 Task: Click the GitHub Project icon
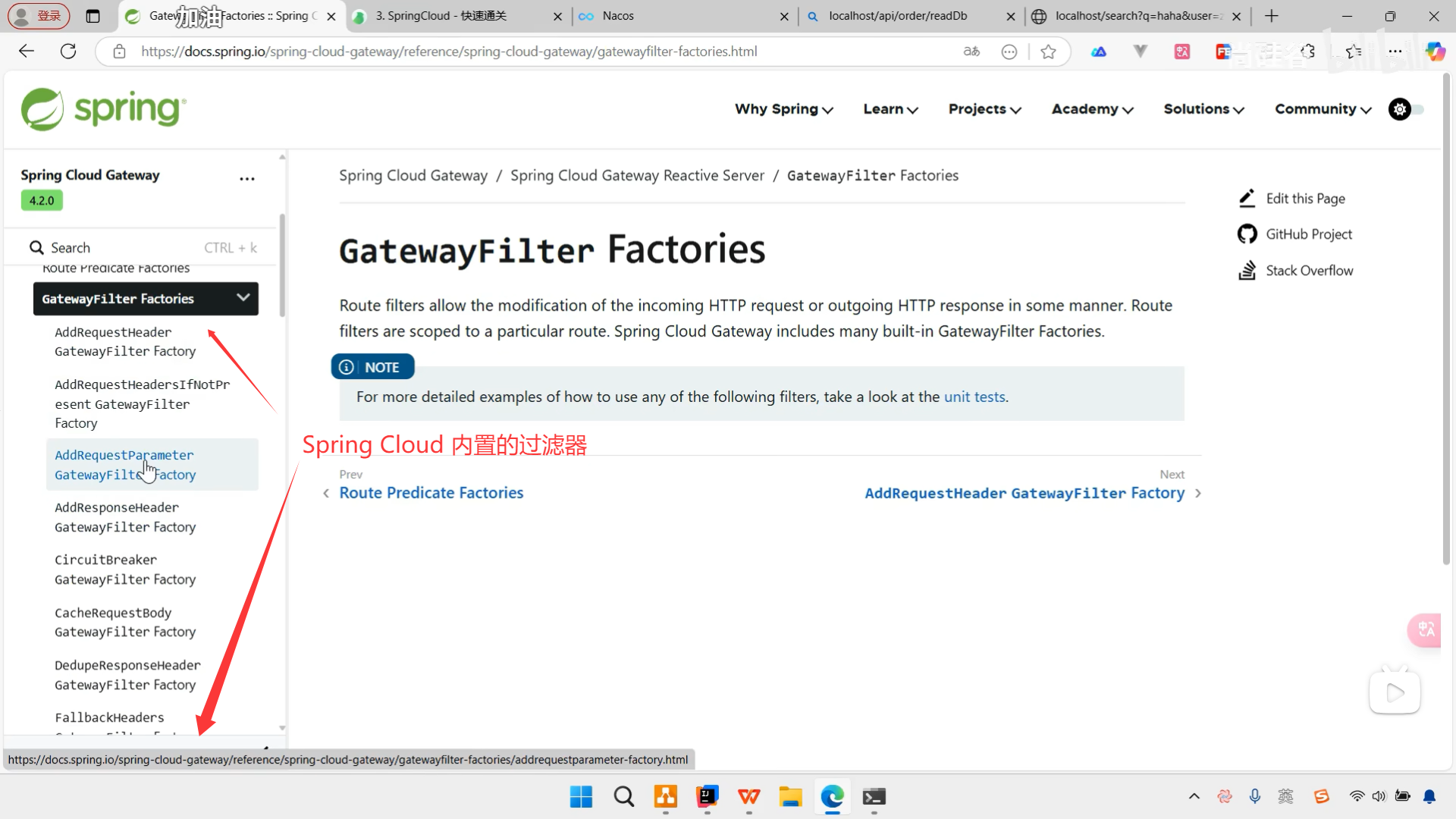point(1247,234)
